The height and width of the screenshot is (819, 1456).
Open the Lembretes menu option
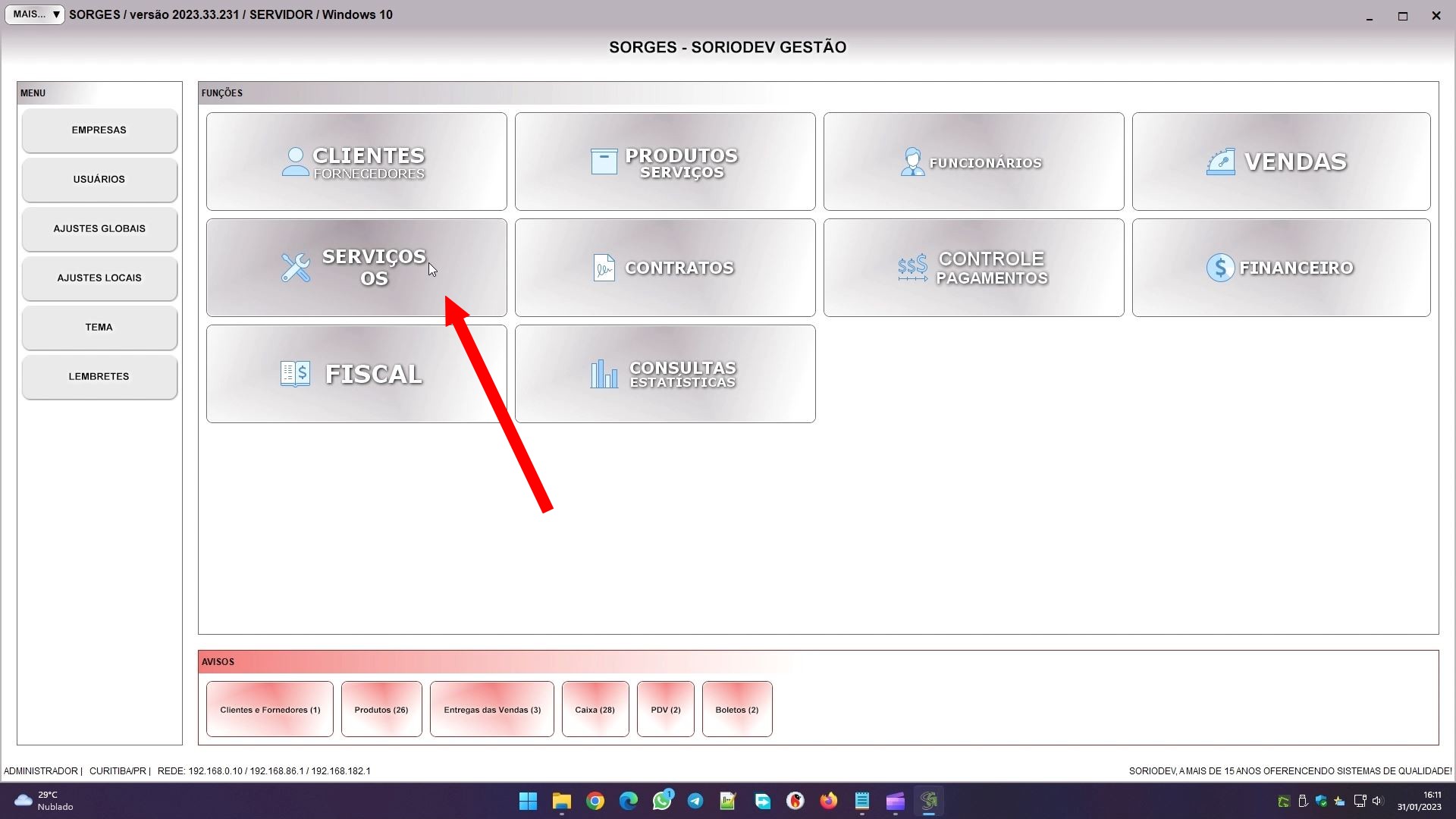[99, 377]
